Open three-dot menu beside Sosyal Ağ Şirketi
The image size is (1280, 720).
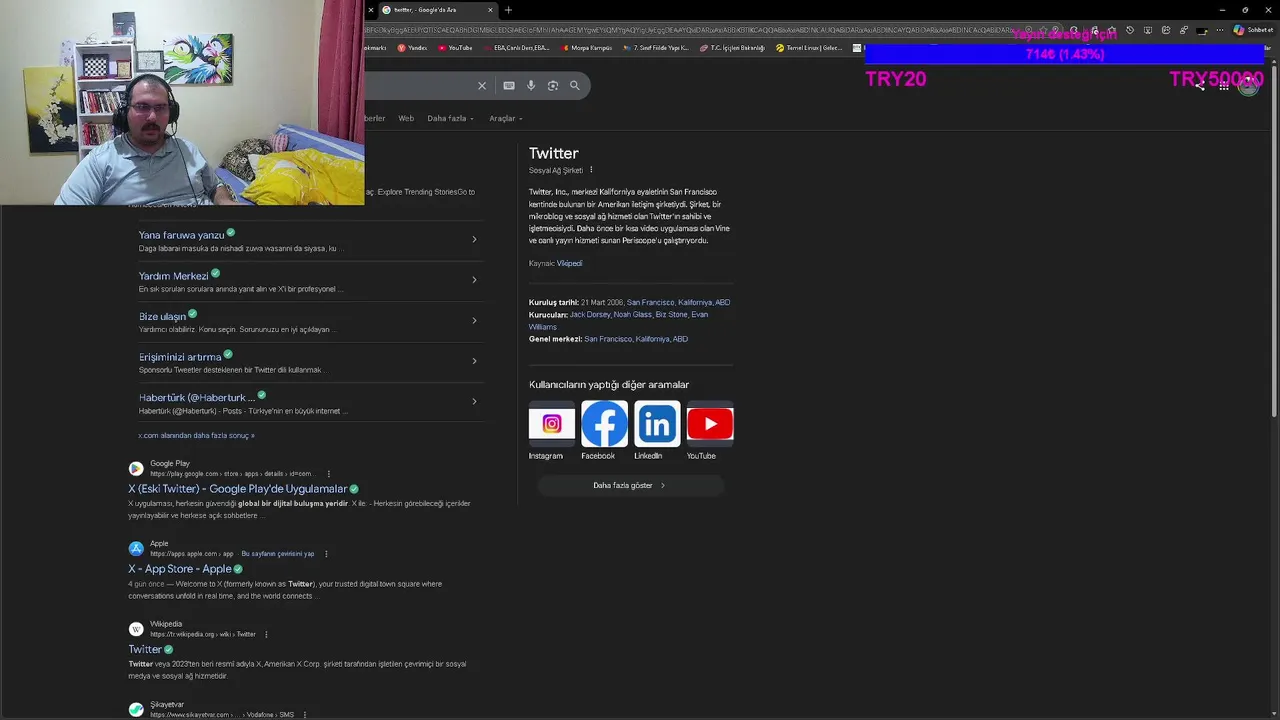coord(591,170)
